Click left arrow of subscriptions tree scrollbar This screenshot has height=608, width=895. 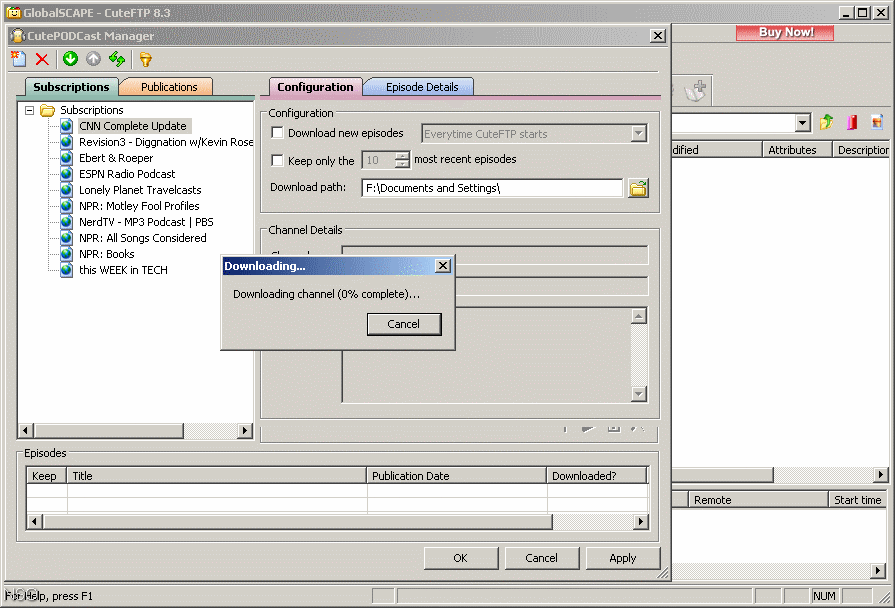coord(26,430)
